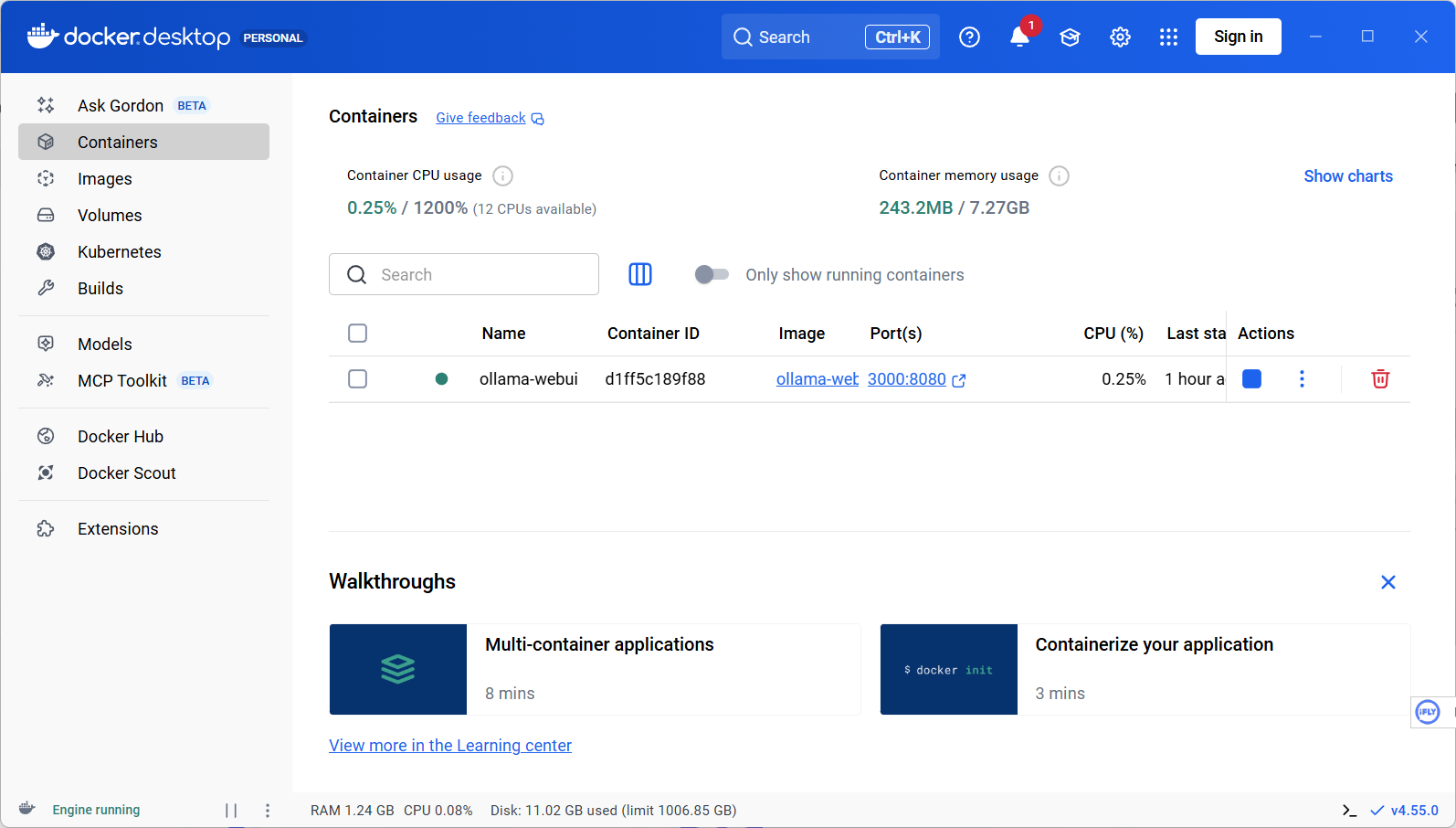Pause the Docker engine
The width and height of the screenshot is (1456, 828).
(231, 810)
